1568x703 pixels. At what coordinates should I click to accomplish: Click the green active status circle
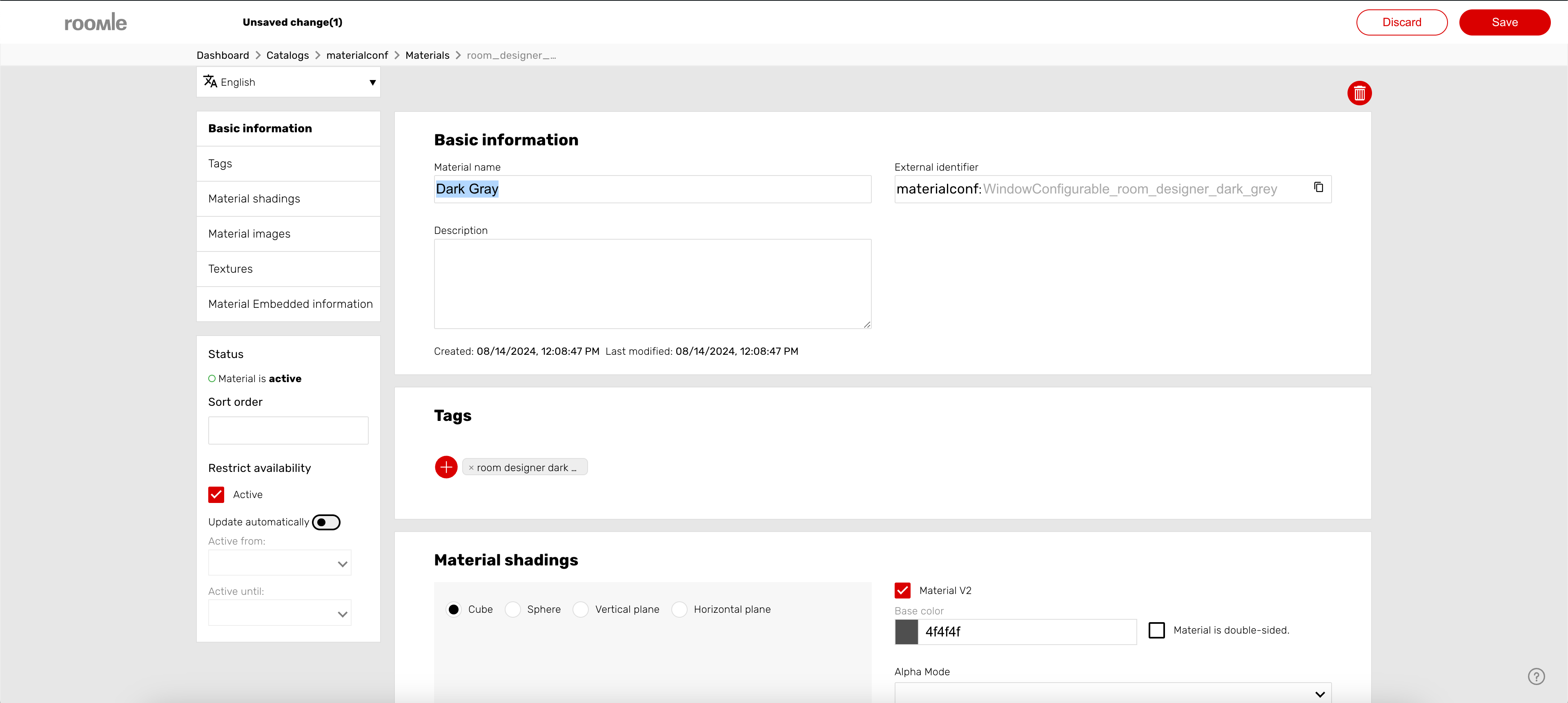point(212,378)
